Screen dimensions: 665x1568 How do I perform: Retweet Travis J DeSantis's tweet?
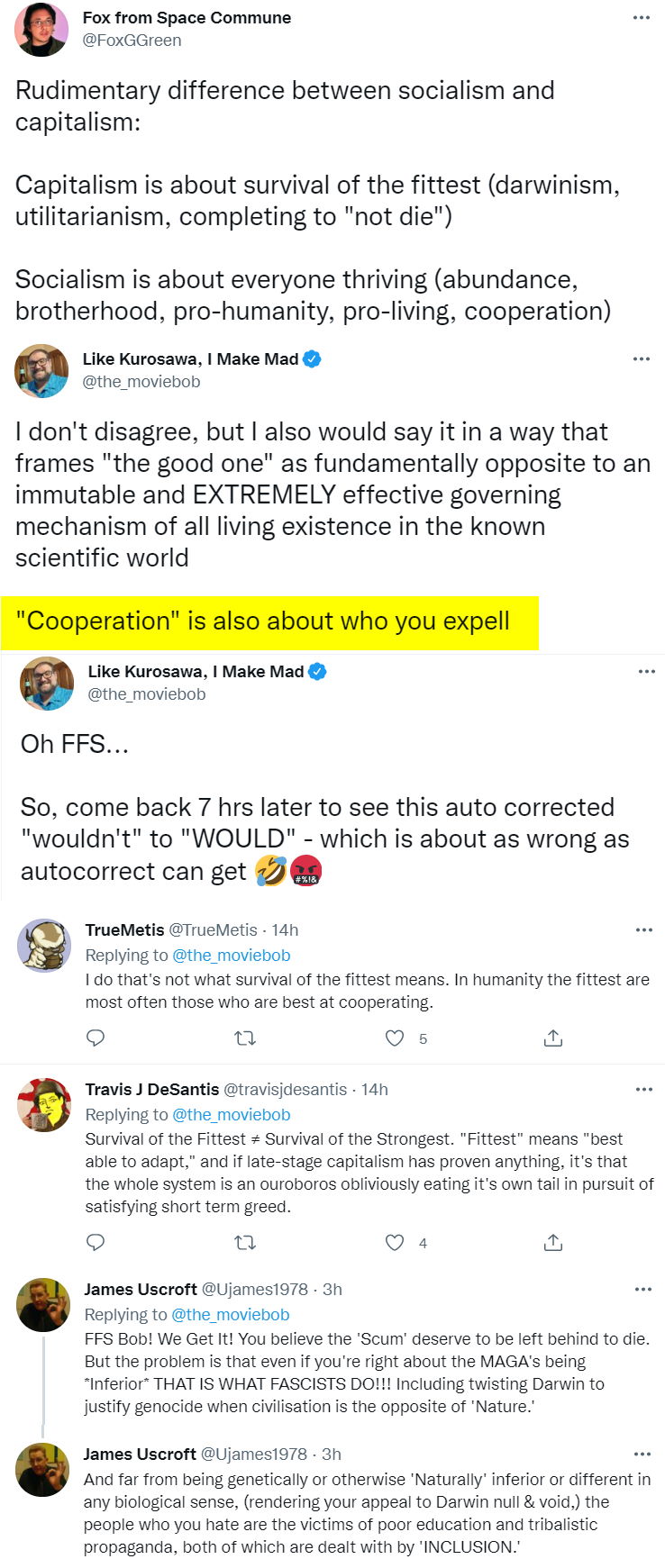pyautogui.click(x=245, y=1243)
